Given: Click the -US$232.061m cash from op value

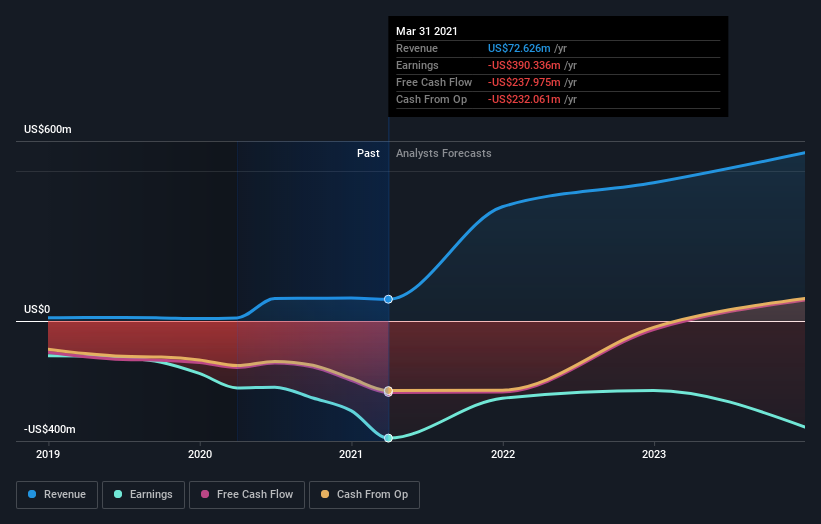Looking at the screenshot, I should tap(524, 99).
